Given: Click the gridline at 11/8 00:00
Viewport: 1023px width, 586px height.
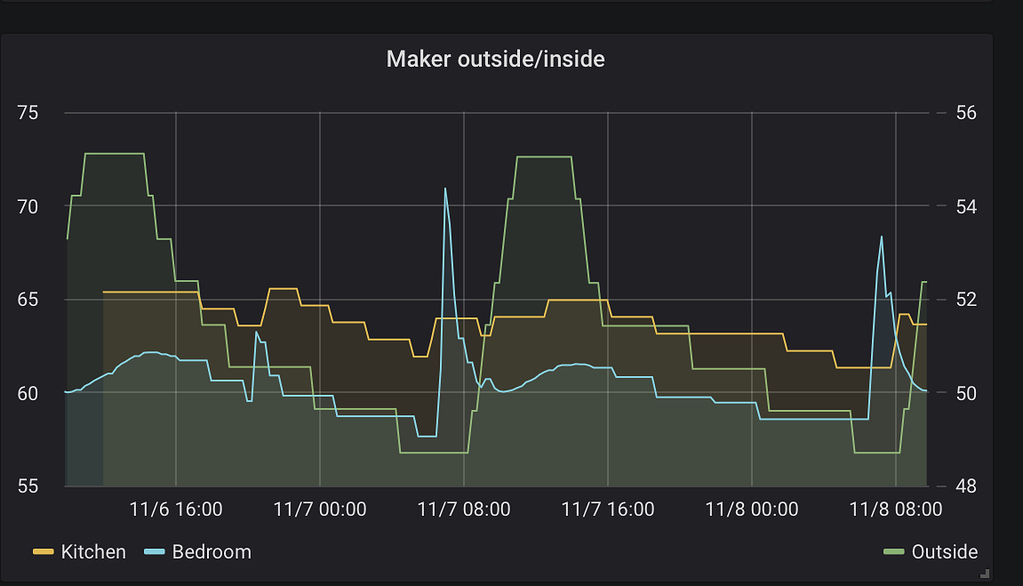Looking at the screenshot, I should click(x=752, y=300).
